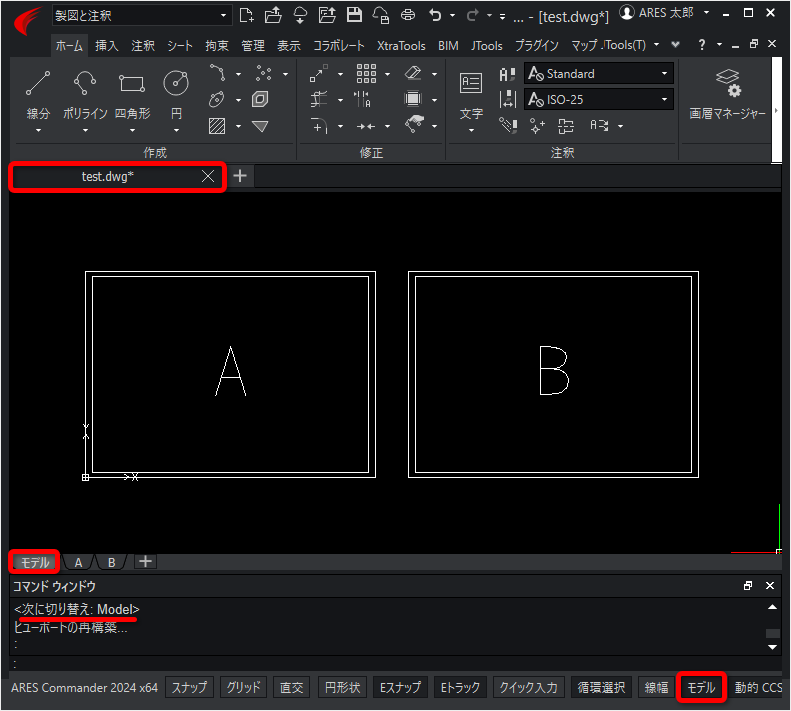Switch to the 注釈 ribbon tab

click(143, 46)
